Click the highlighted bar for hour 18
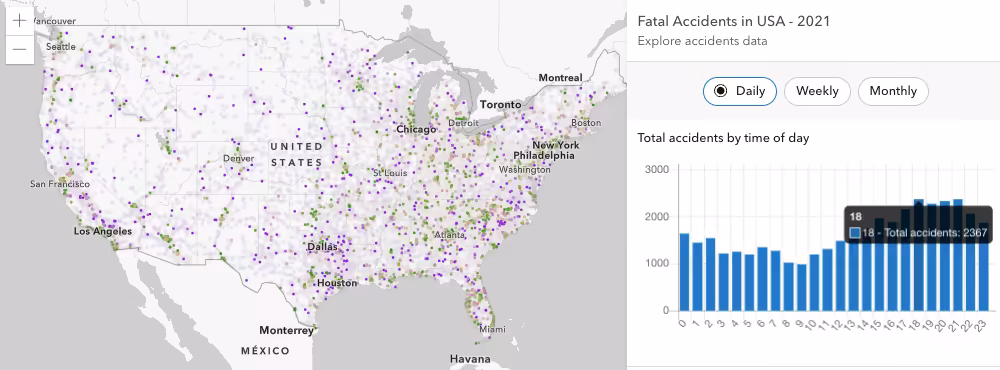The image size is (1000, 370). (x=919, y=255)
